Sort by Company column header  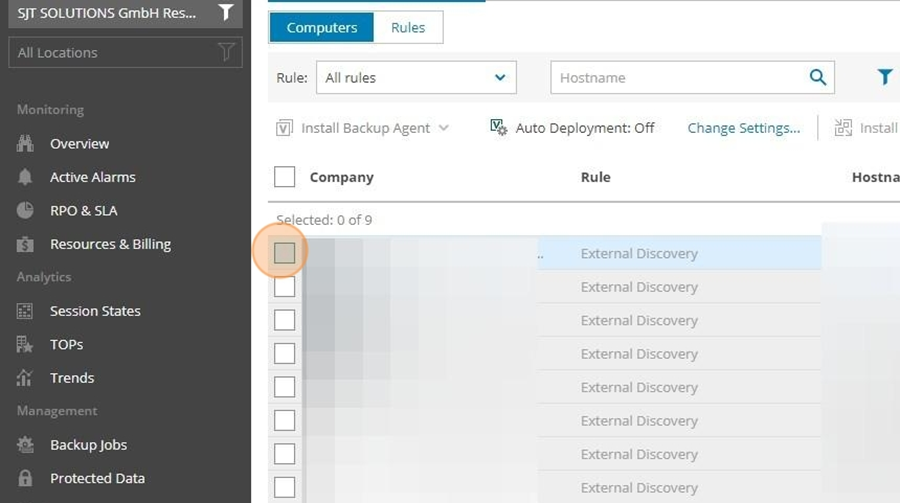point(342,177)
